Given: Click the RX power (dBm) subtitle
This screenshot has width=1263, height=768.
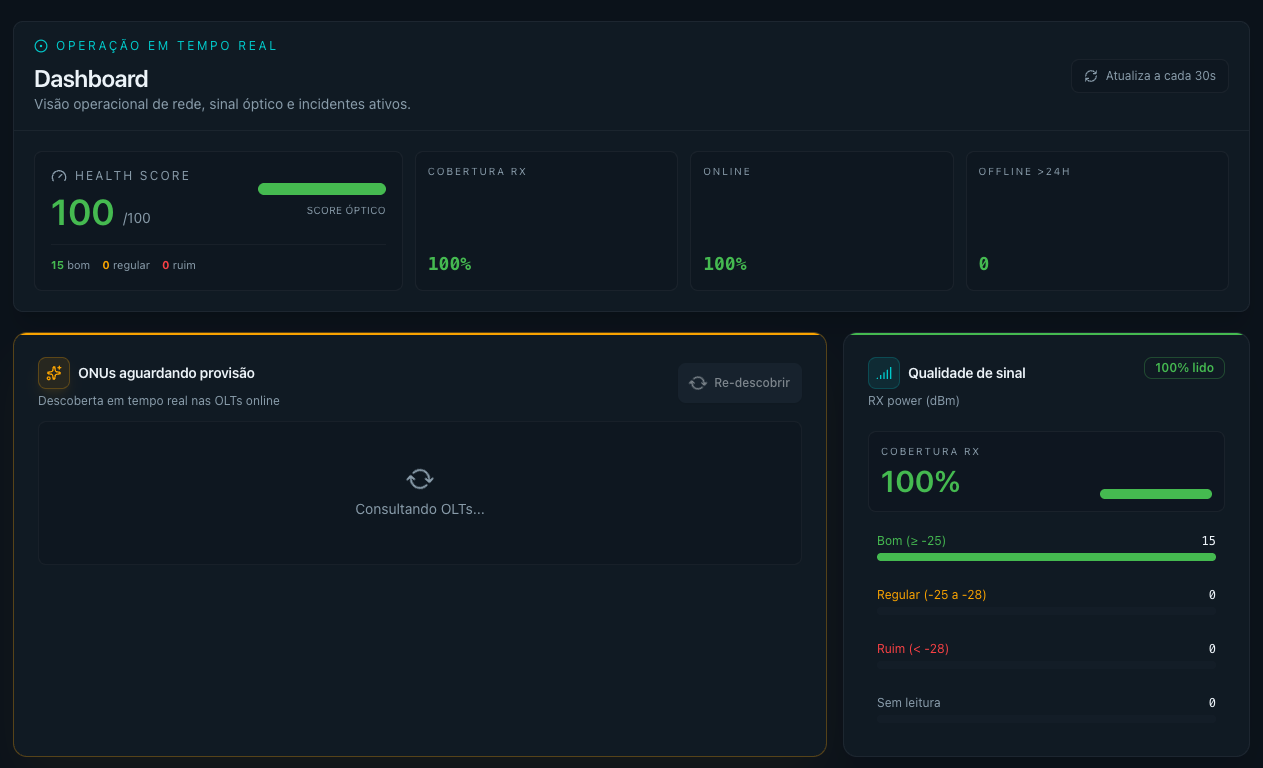Looking at the screenshot, I should tap(914, 401).
